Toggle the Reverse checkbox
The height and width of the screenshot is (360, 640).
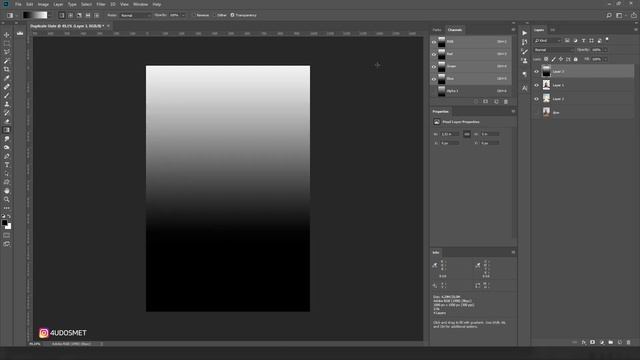click(194, 15)
